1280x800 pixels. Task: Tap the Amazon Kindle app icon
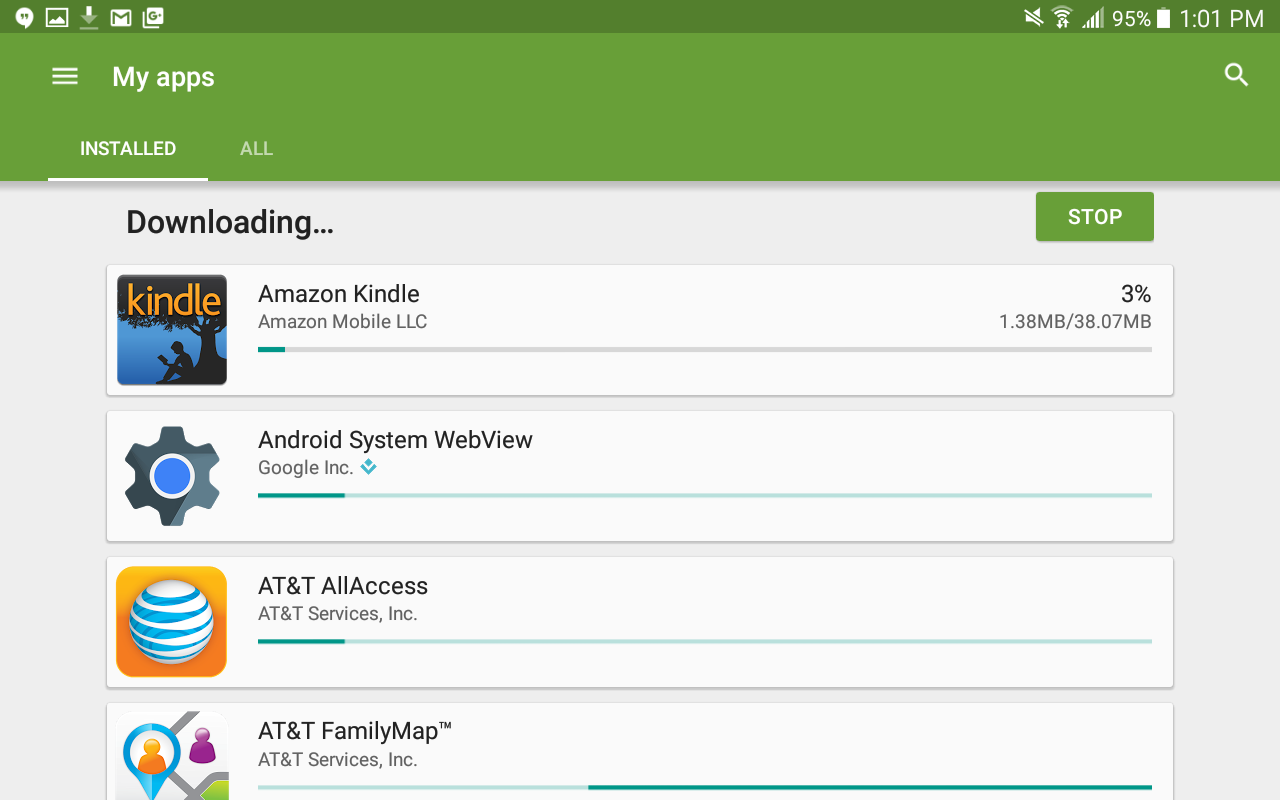click(x=171, y=330)
